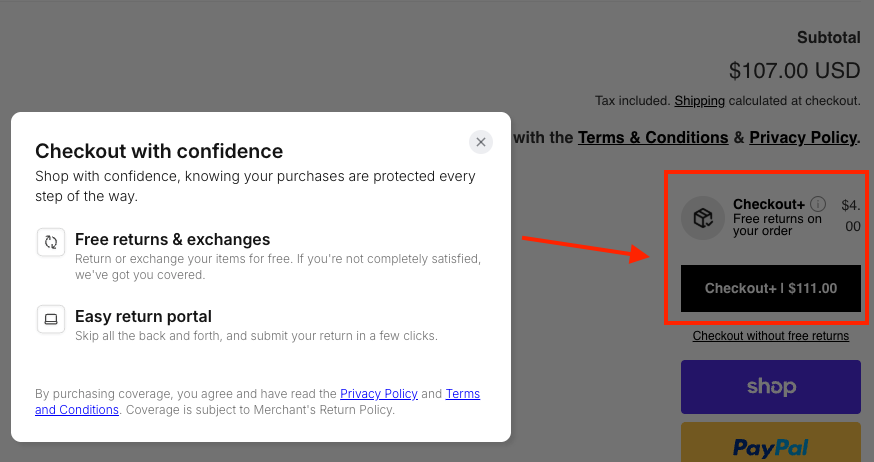Open the Shipping link near tax note
Viewport: 874px width, 462px height.
point(700,101)
